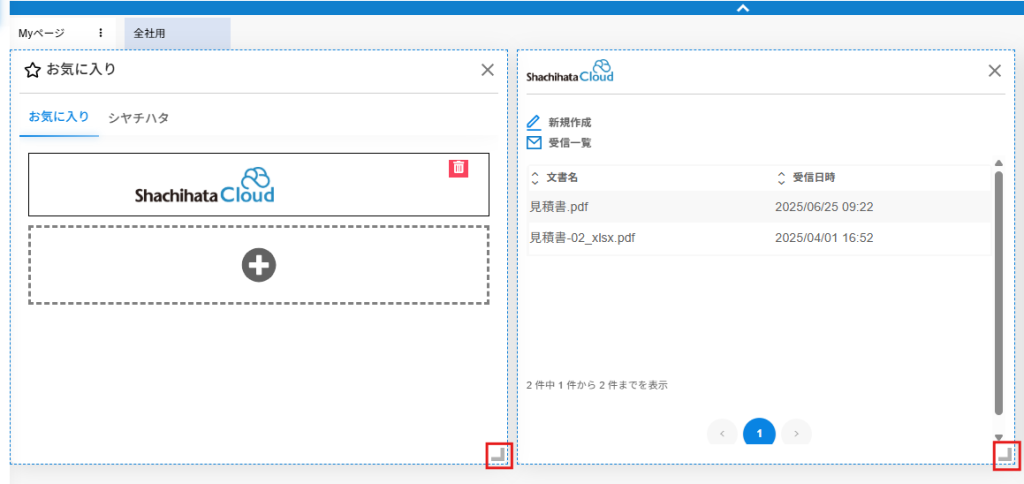Click the scrollbar down arrow in right panel
The height and width of the screenshot is (484, 1024).
coord(999,437)
